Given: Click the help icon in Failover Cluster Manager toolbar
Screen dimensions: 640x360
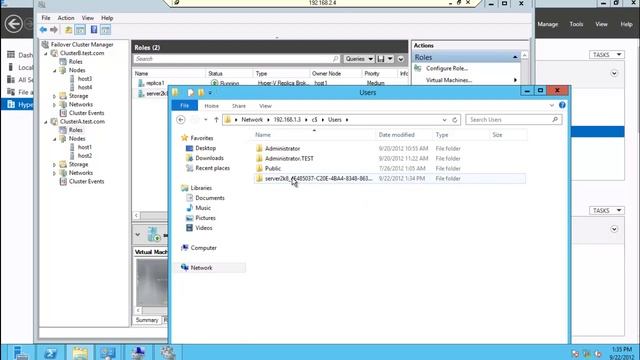Looking at the screenshot, I should [94, 30].
